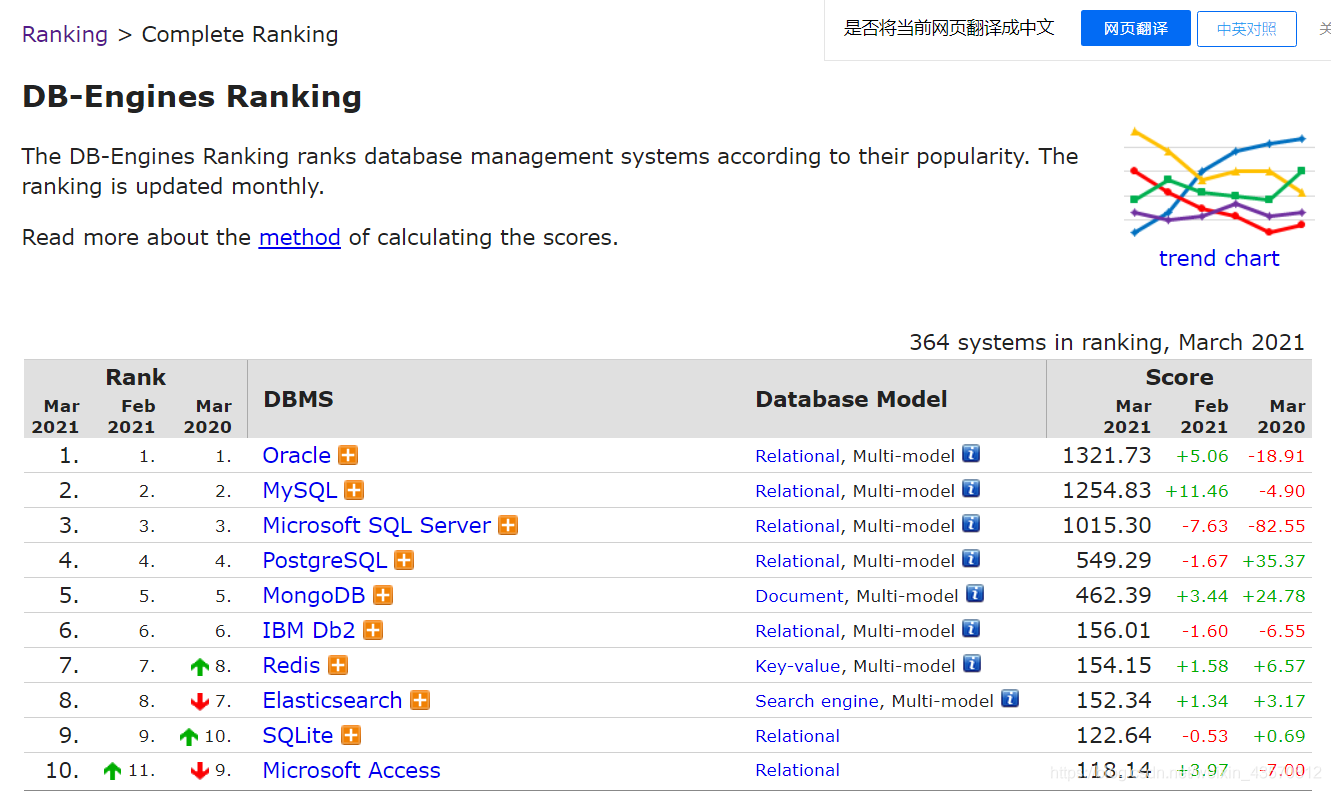Go to the Ranking breadcrumb link

point(65,34)
